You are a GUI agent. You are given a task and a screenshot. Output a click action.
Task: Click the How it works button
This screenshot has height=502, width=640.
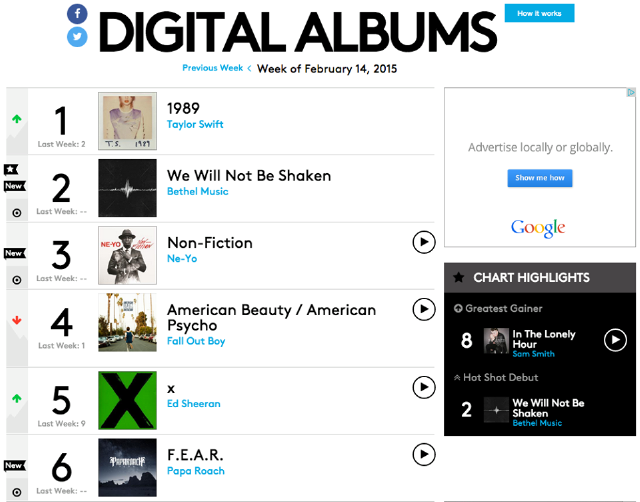[x=539, y=13]
